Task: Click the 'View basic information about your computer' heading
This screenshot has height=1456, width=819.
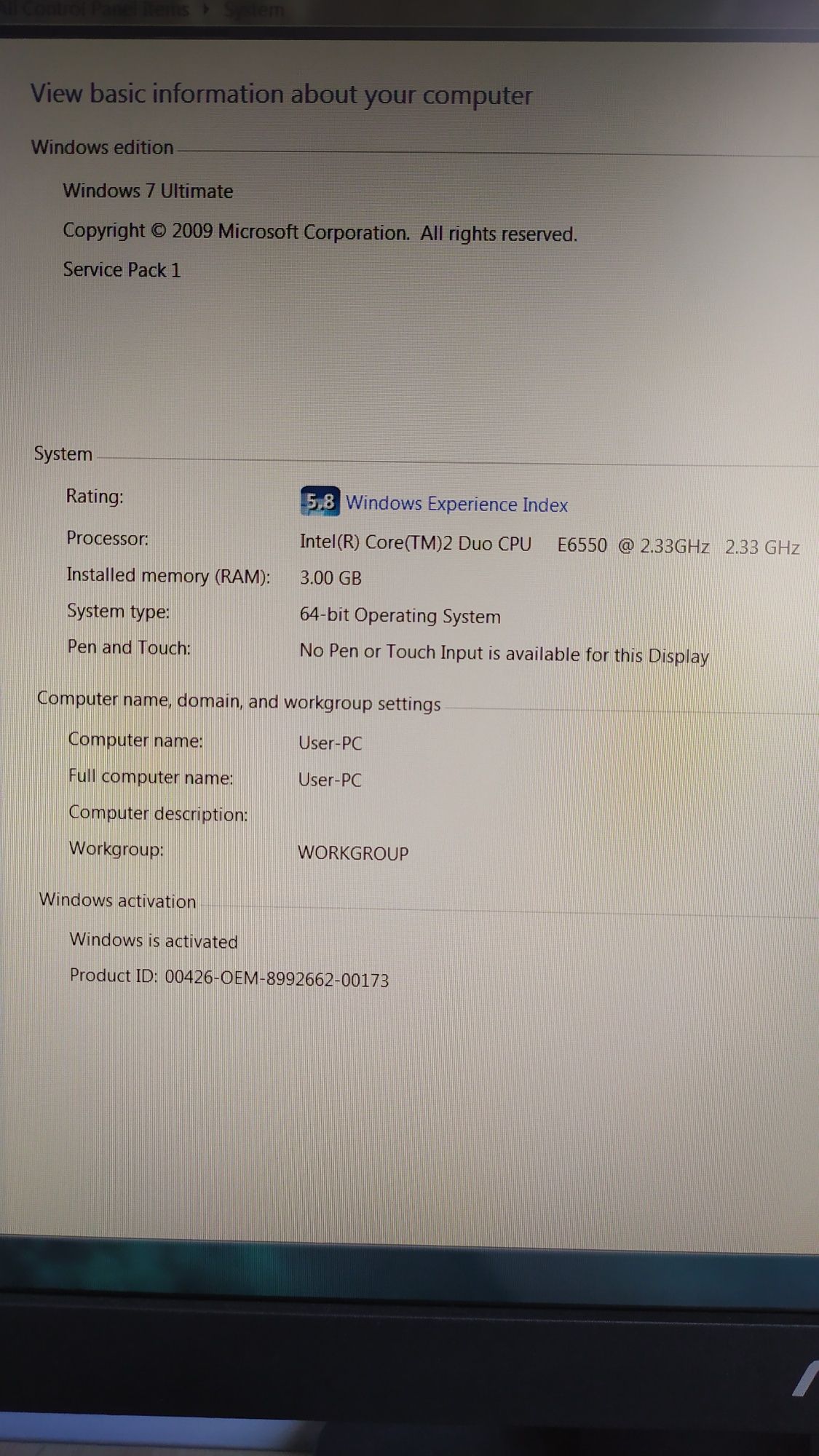Action: (x=281, y=95)
